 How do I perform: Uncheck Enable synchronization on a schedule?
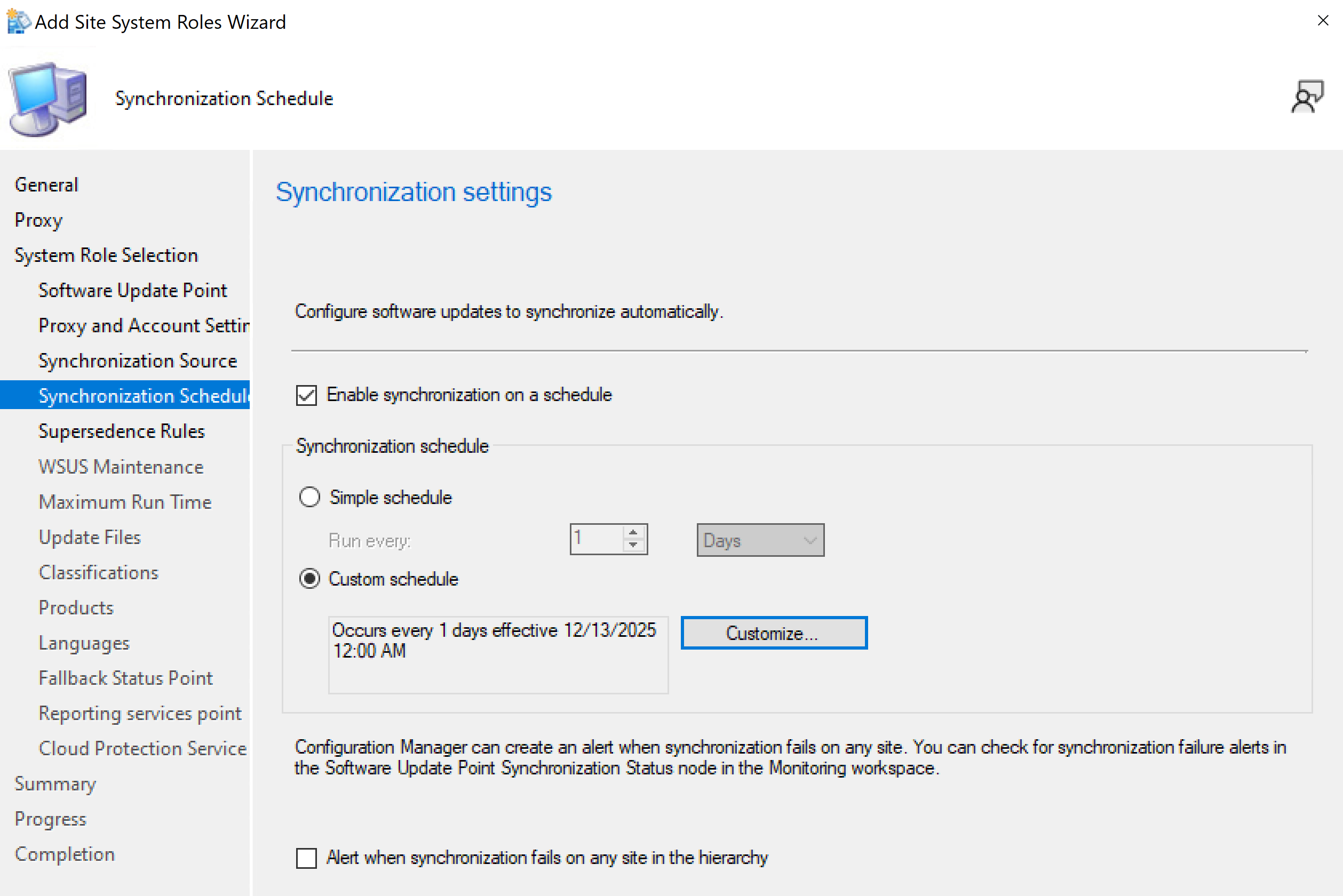[306, 395]
